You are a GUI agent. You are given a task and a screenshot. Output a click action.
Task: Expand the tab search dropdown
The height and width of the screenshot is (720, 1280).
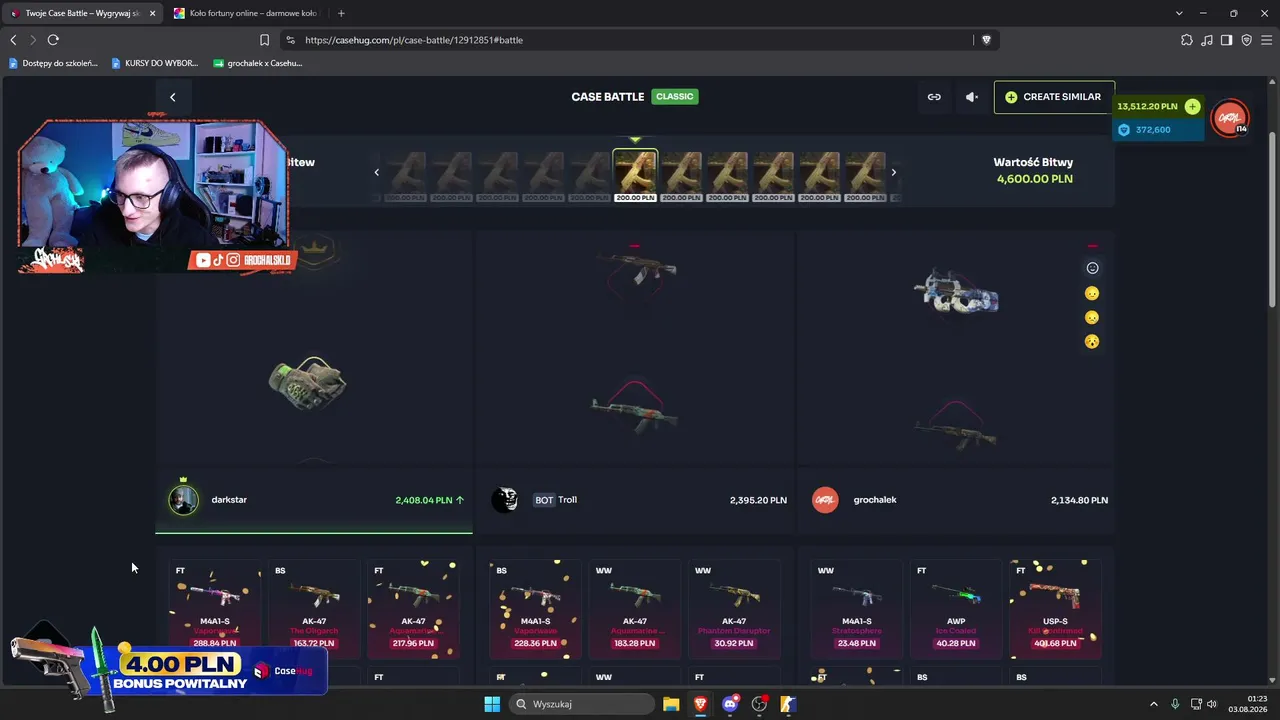(1179, 13)
